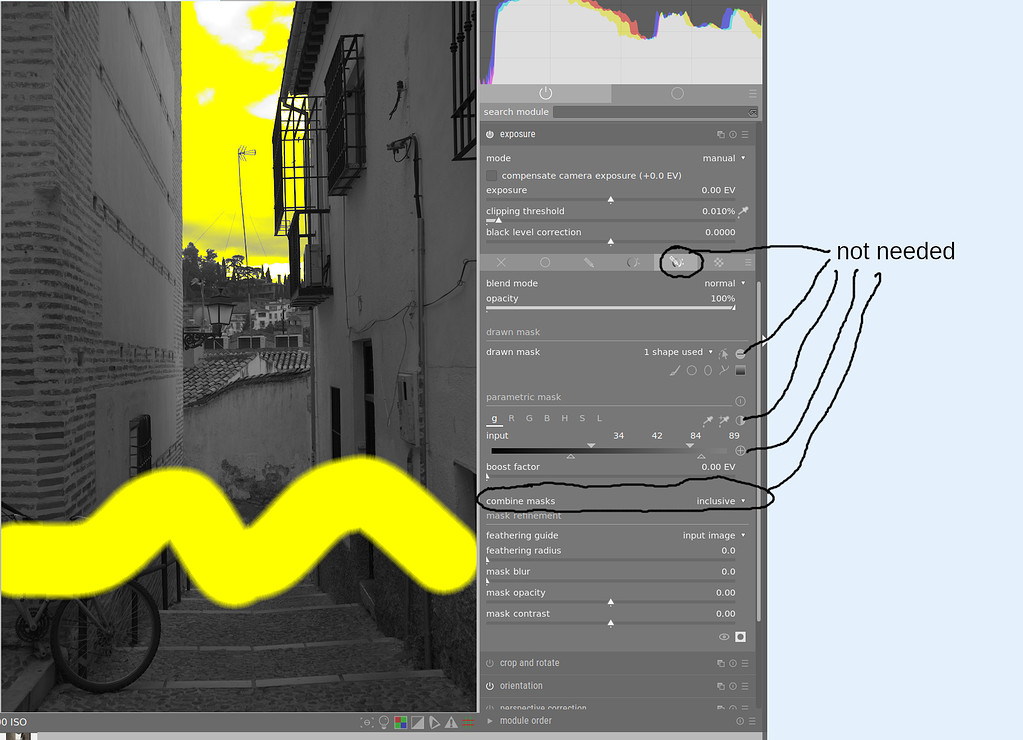Screen dimensions: 1023x740
Task: Open the combine masks inclusive dropdown
Action: (716, 500)
